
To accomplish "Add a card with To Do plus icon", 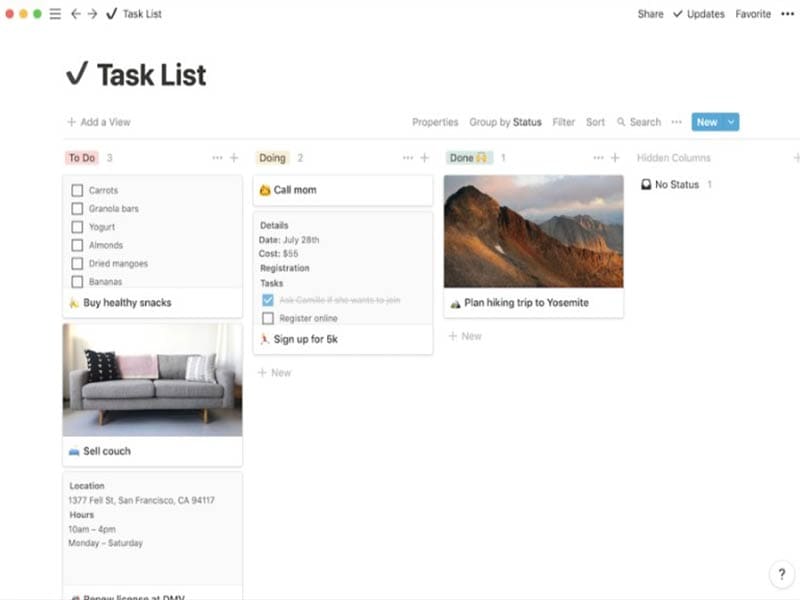I will click(x=234, y=158).
